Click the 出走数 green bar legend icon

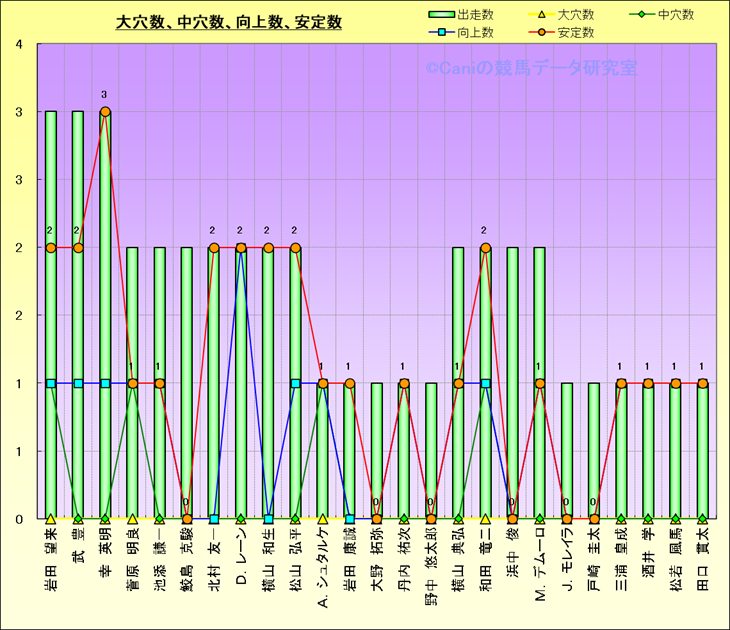coord(441,15)
